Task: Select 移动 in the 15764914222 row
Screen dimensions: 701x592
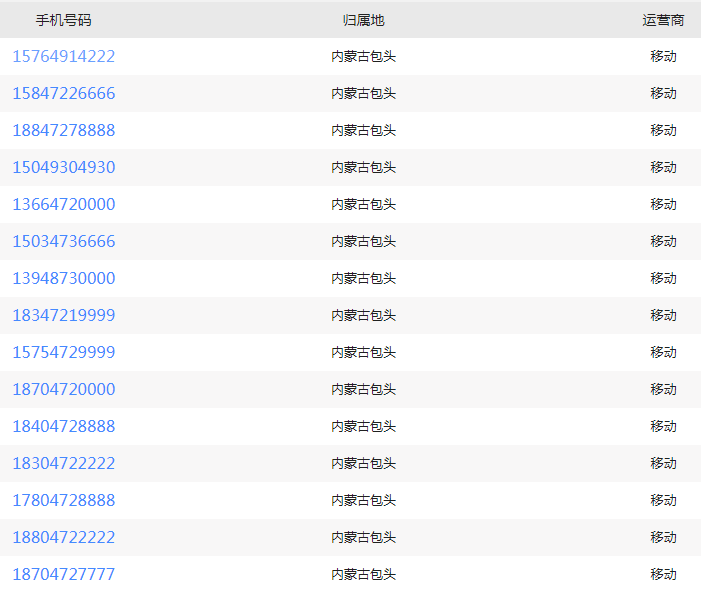Action: click(x=663, y=56)
